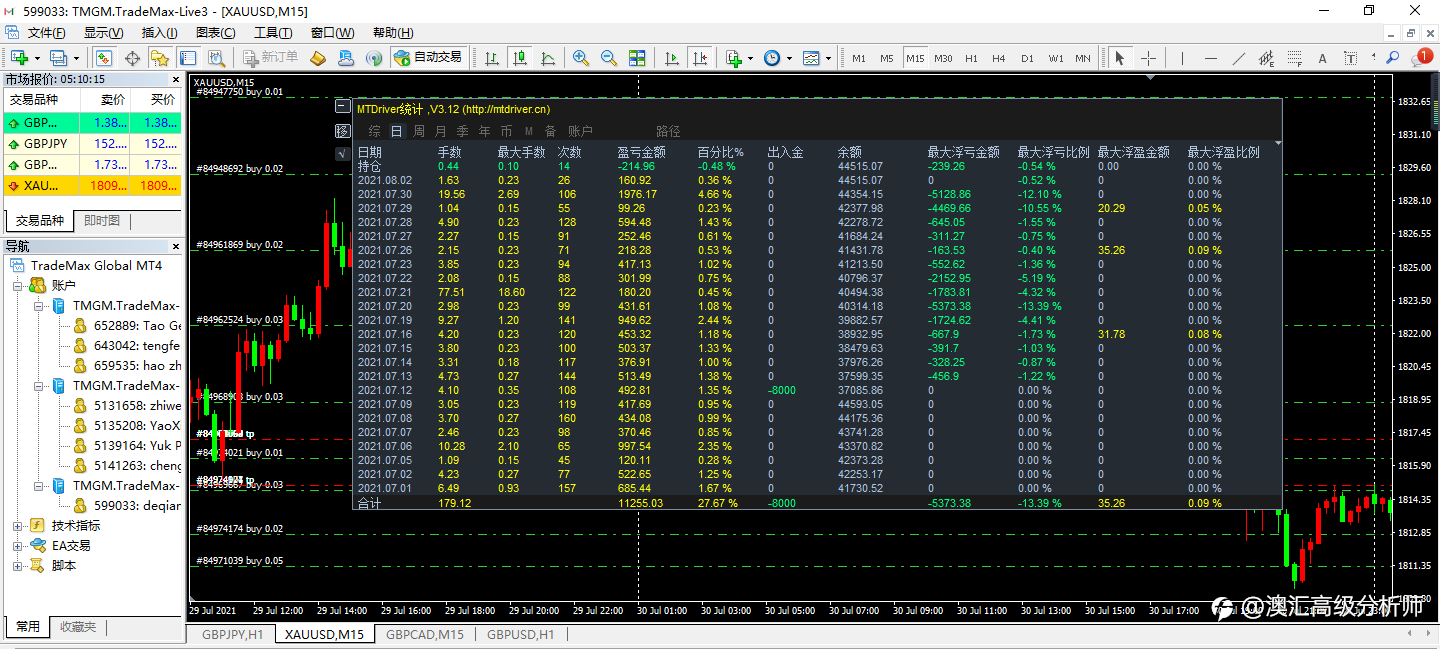
Task: Switch timeframe to W1
Action: coord(1056,58)
